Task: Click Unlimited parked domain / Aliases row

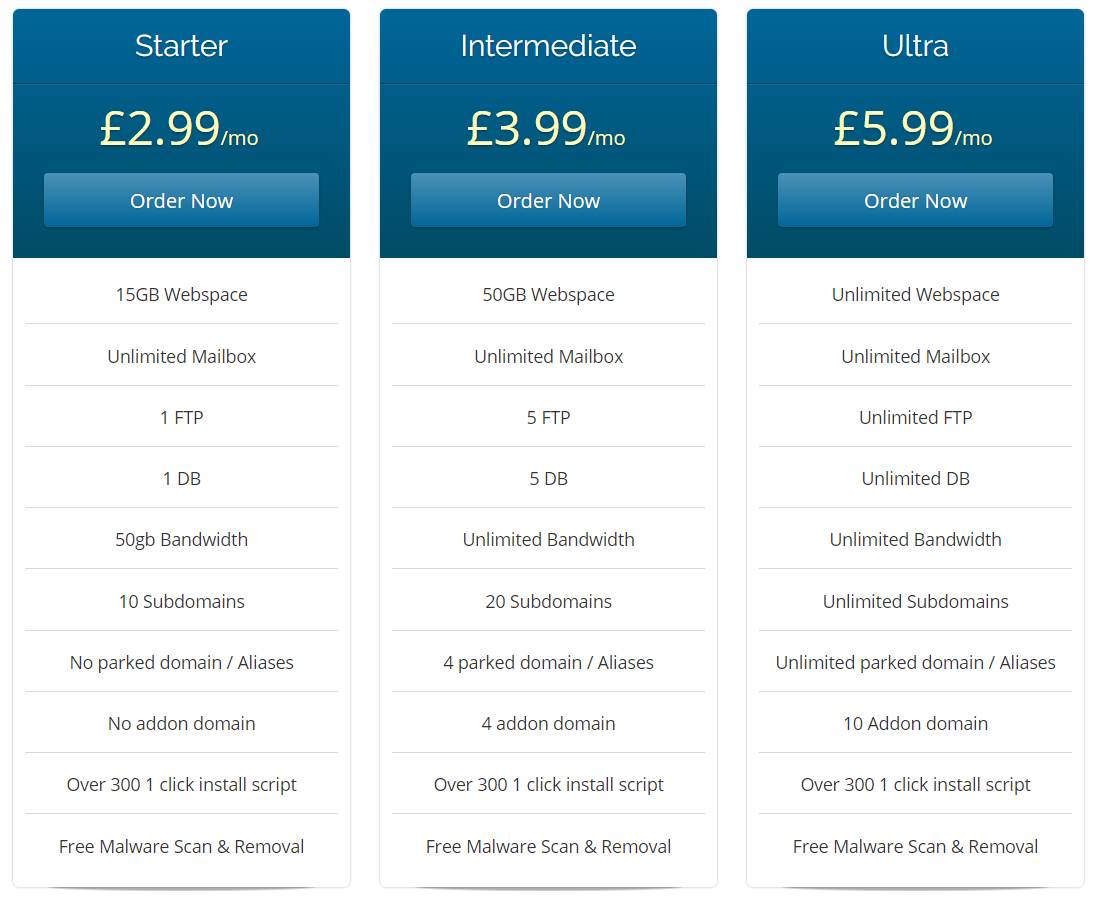Action: coord(916,662)
